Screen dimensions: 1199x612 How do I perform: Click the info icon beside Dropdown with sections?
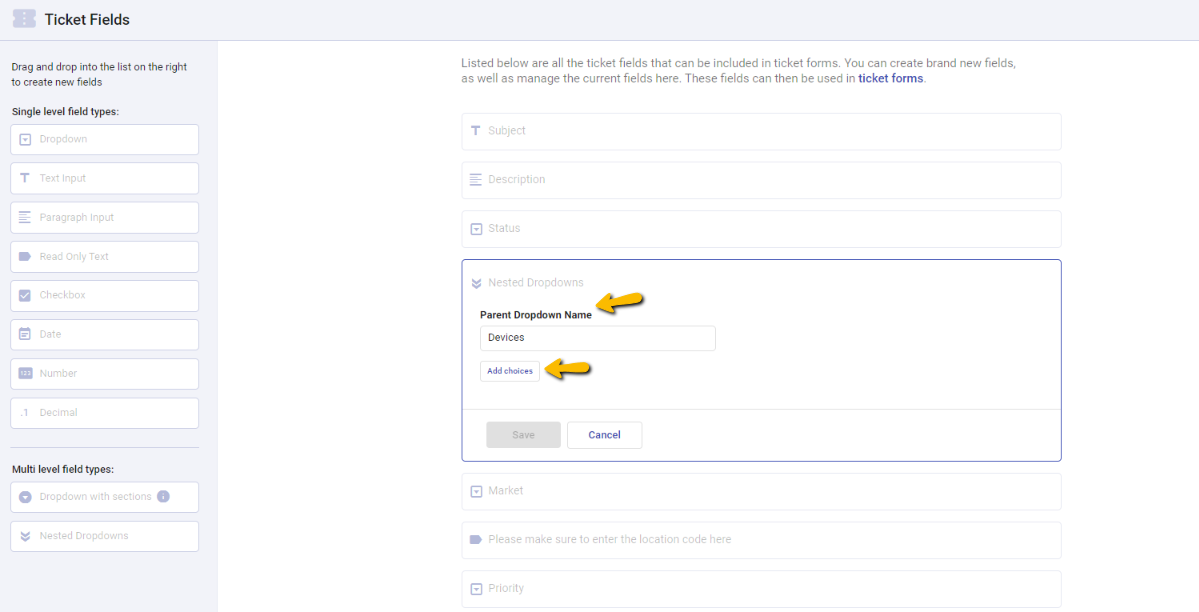click(x=163, y=496)
